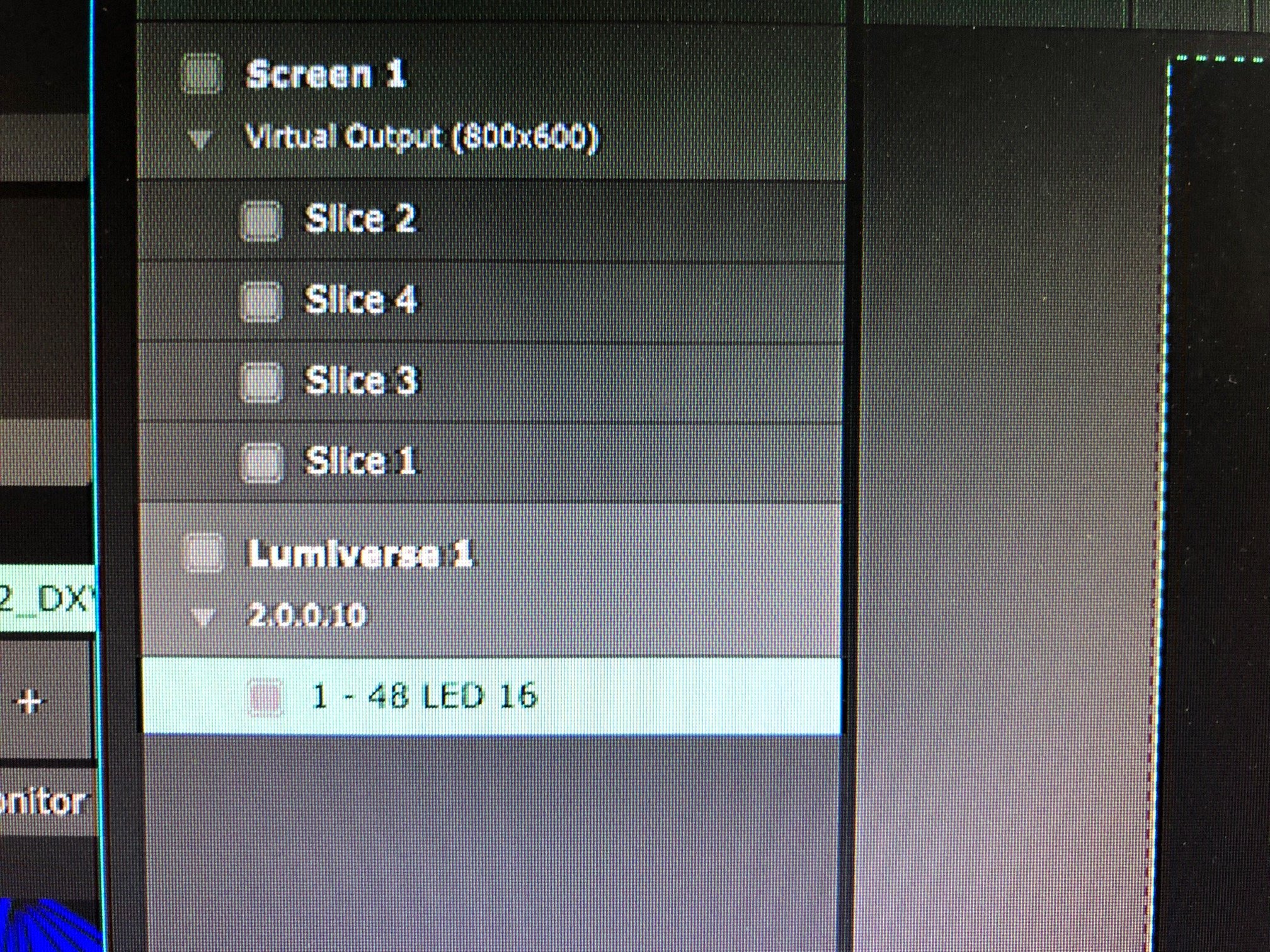Image resolution: width=1270 pixels, height=952 pixels.
Task: Click the 2.0.0.10 IP address label
Action: (306, 615)
